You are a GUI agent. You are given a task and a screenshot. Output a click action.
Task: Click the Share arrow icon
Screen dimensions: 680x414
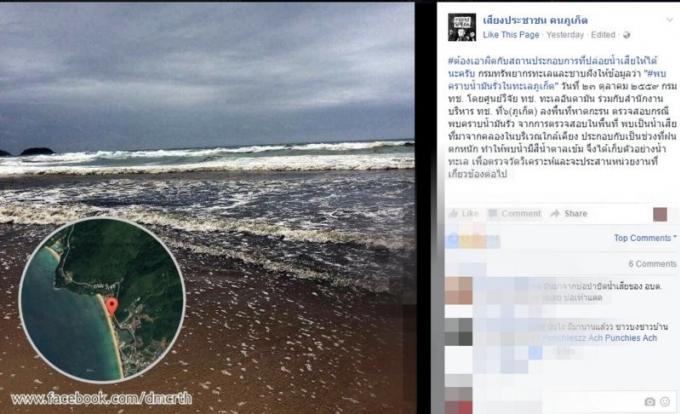coord(555,213)
